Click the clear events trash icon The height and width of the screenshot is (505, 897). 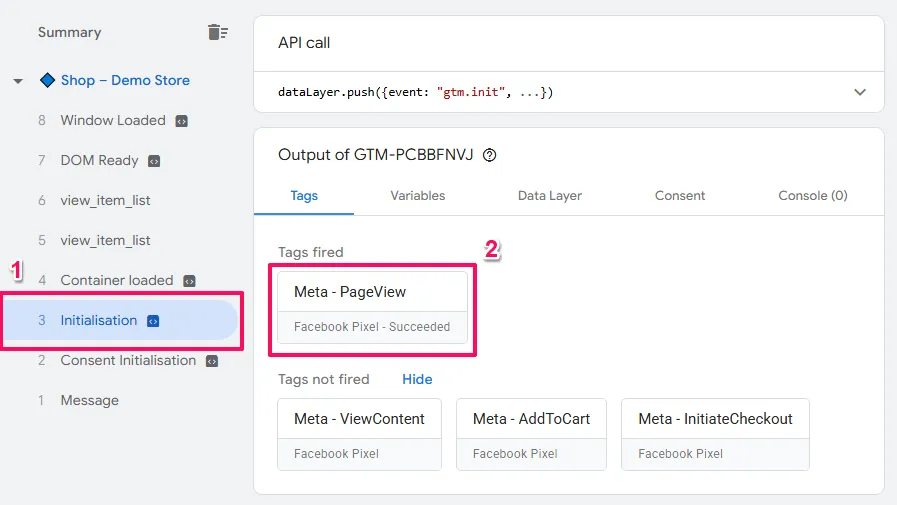(217, 32)
